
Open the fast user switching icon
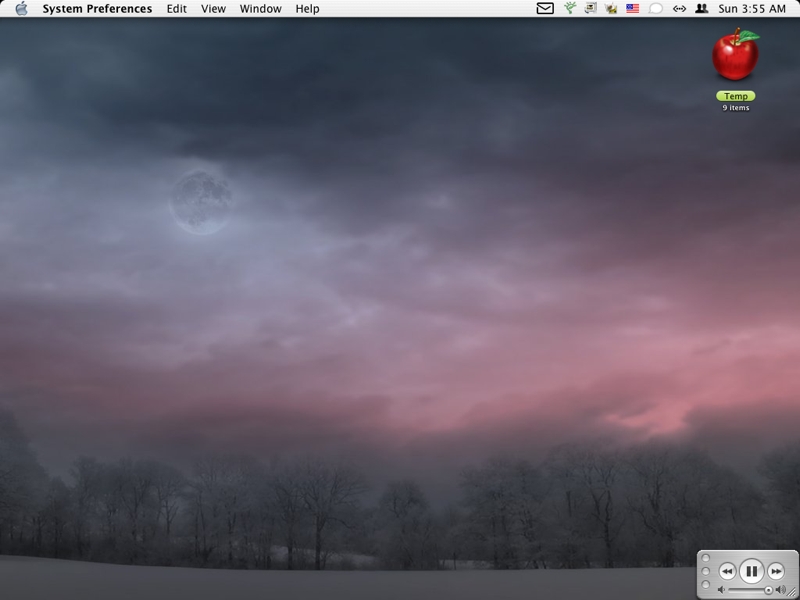pos(702,9)
